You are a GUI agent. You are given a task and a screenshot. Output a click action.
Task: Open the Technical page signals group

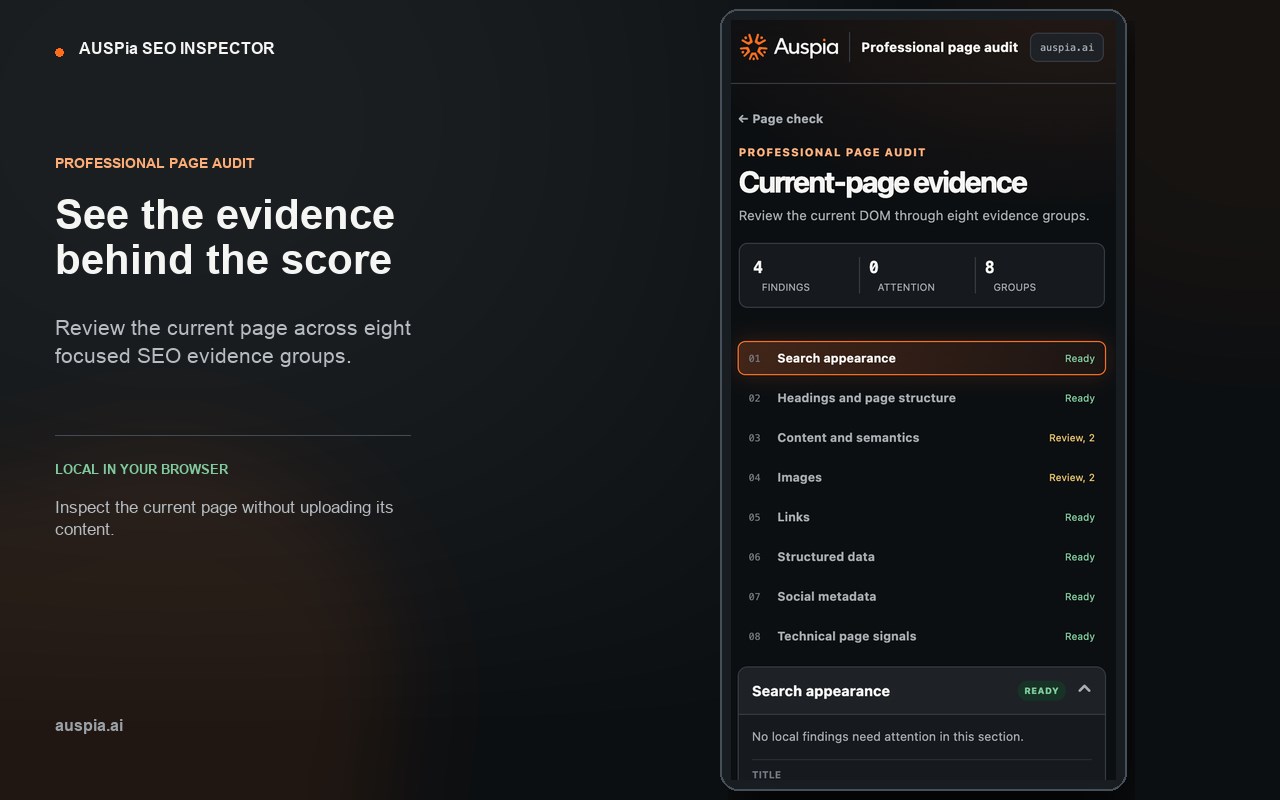(922, 636)
